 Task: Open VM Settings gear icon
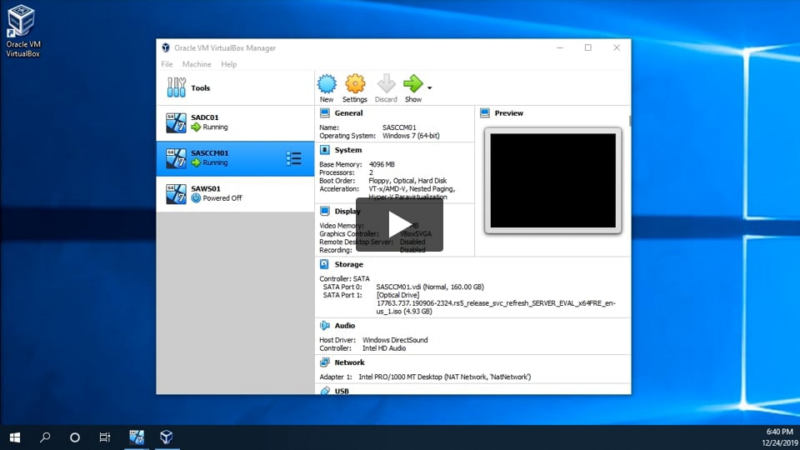[x=355, y=85]
